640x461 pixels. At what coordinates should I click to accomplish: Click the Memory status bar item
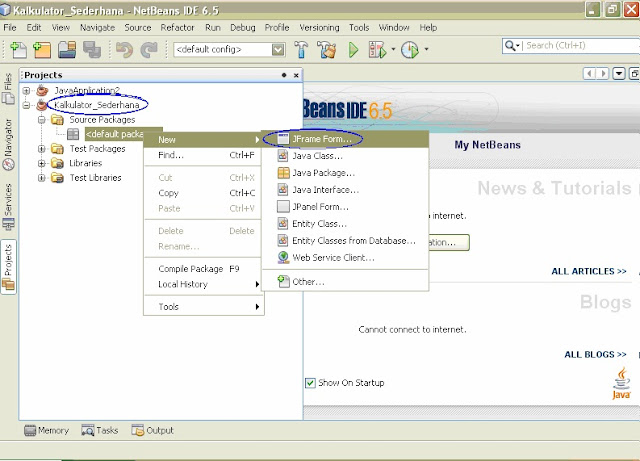point(46,430)
